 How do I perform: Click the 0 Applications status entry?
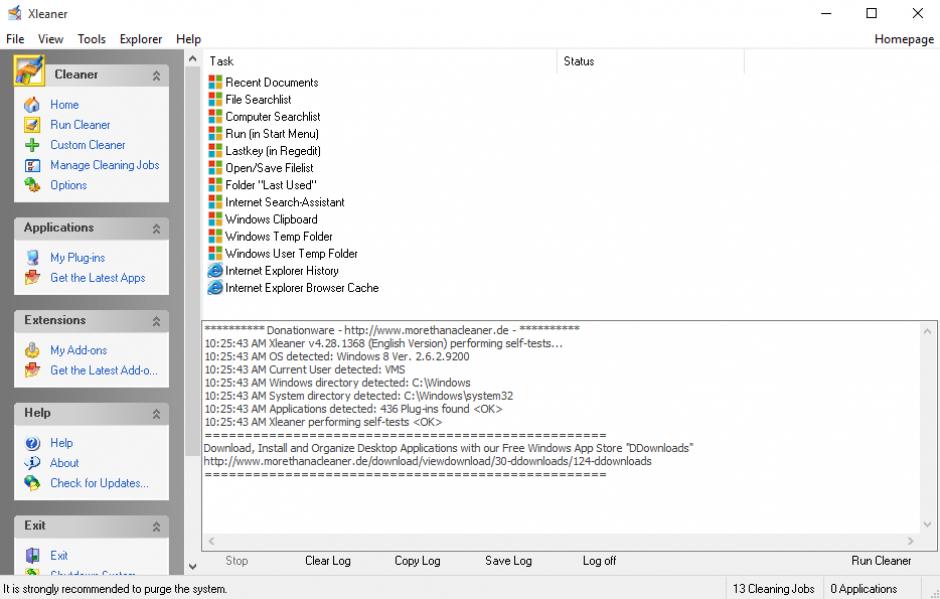point(864,589)
